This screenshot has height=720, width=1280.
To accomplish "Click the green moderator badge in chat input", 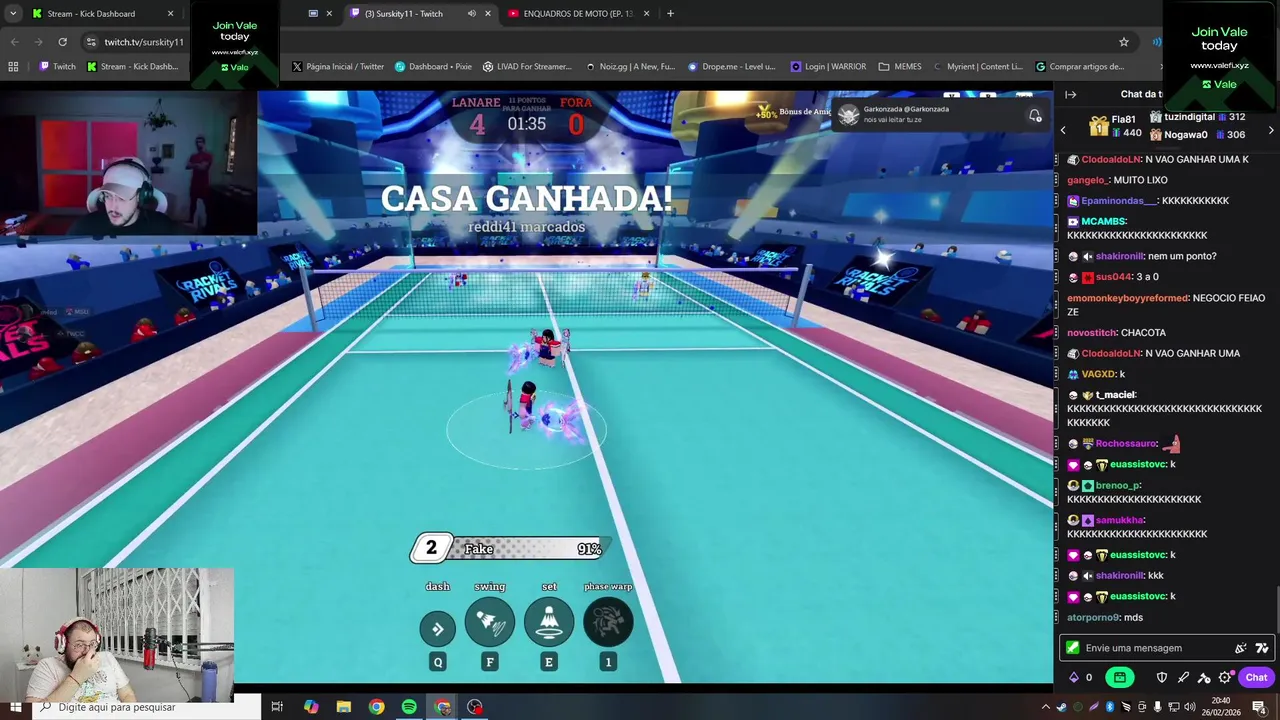I will pyautogui.click(x=1073, y=648).
